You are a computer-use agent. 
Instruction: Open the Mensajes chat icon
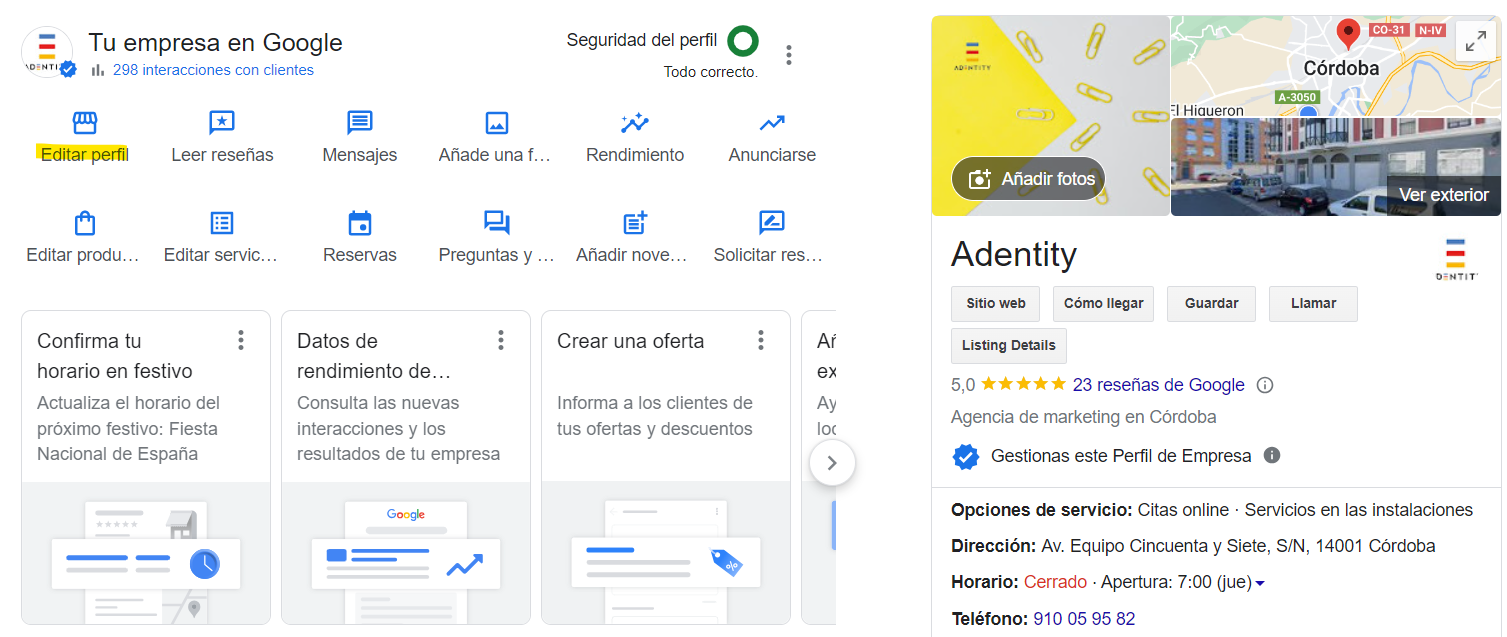[359, 123]
